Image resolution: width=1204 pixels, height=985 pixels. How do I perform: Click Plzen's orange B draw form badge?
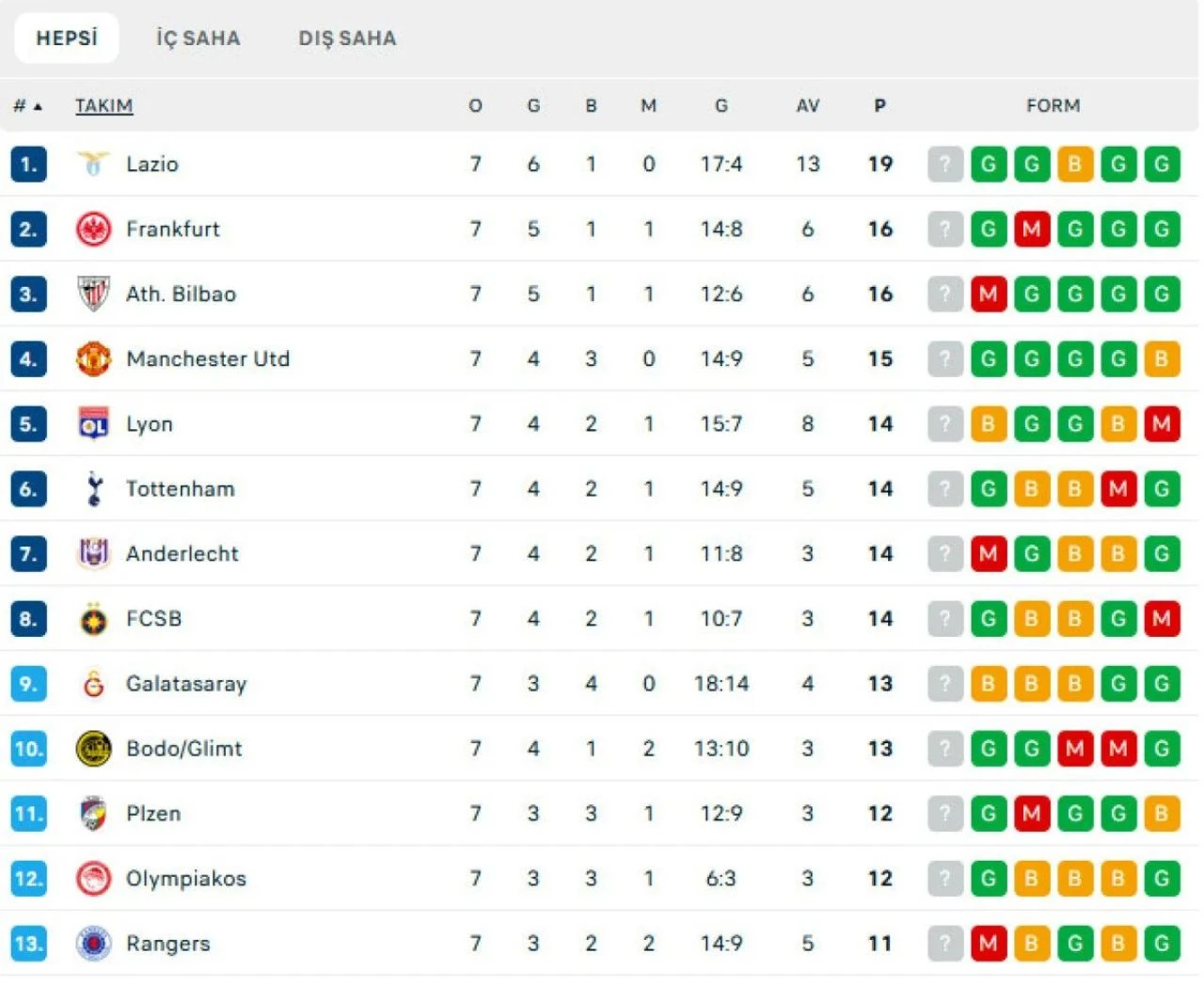pos(1161,814)
